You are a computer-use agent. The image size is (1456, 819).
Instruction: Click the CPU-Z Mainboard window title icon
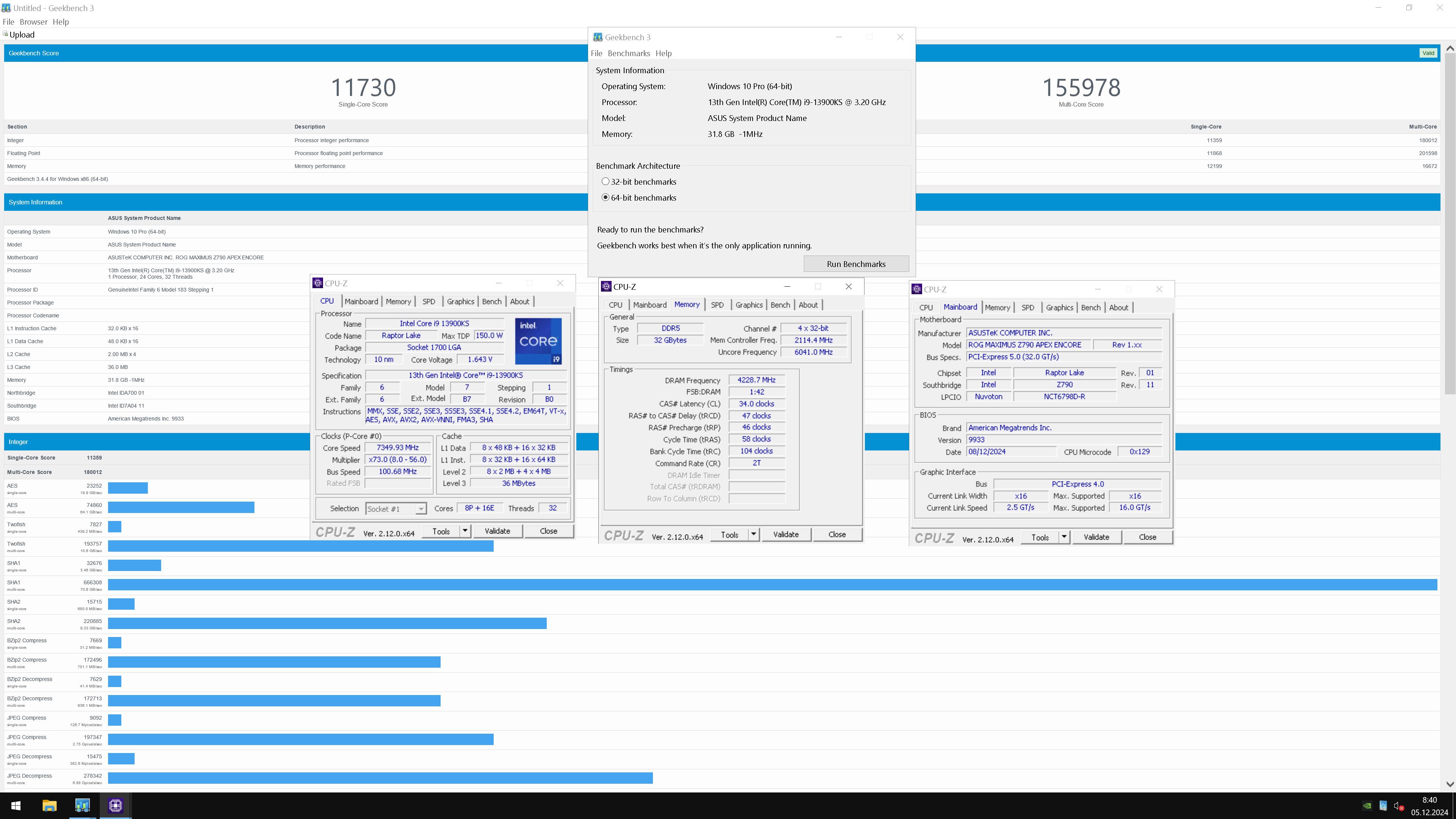point(917,289)
